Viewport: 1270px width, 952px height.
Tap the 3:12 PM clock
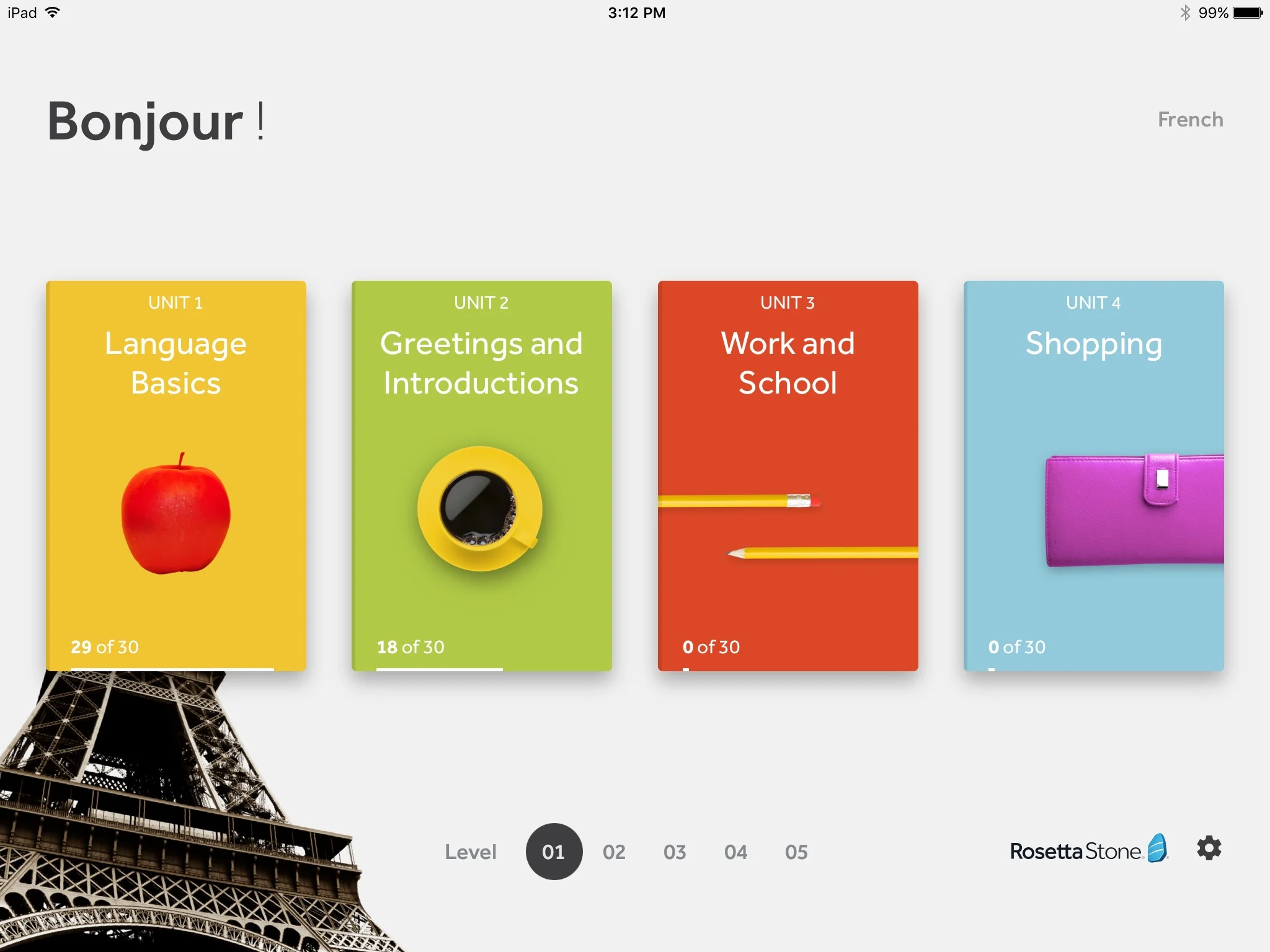pyautogui.click(x=636, y=13)
